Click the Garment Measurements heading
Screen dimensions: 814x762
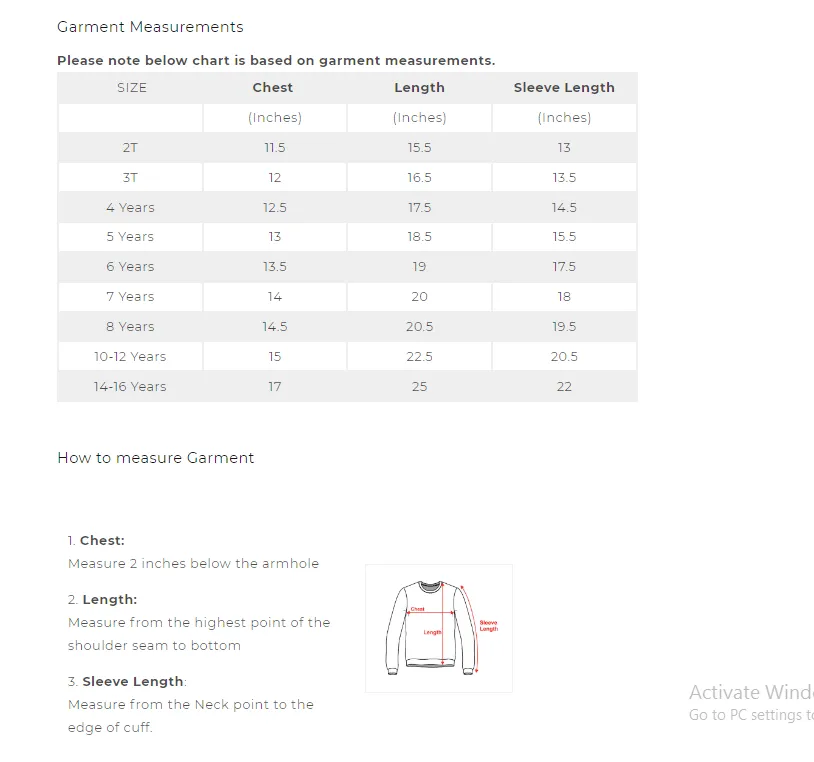pyautogui.click(x=150, y=27)
